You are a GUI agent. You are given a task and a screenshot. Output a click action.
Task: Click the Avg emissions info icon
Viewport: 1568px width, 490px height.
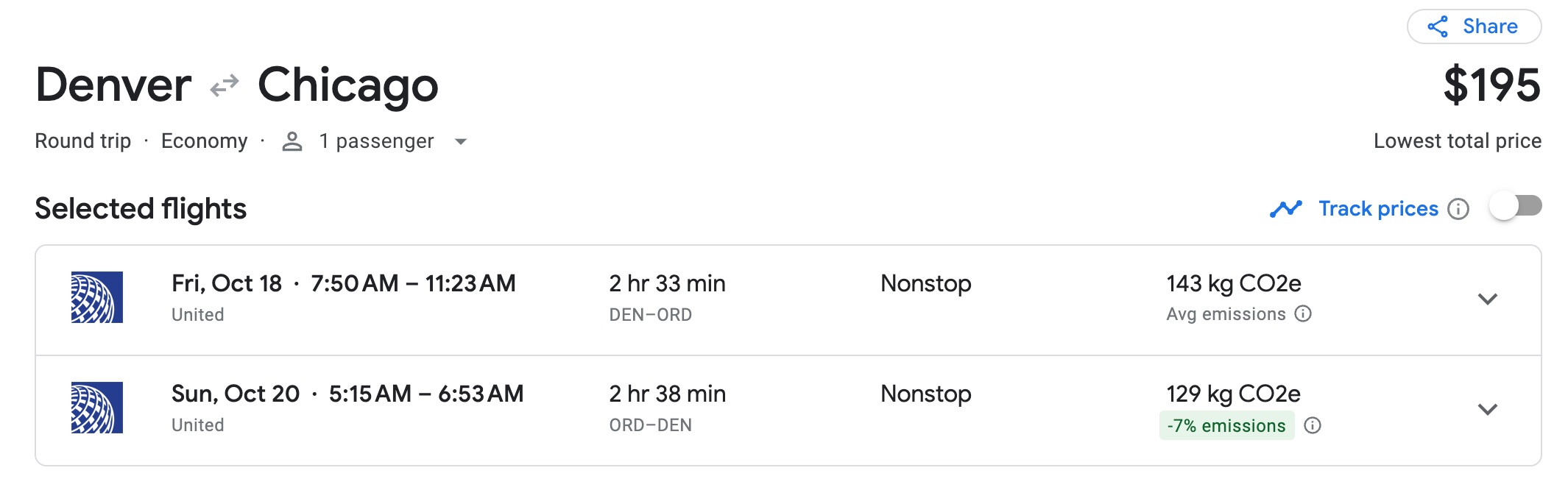pos(1302,314)
